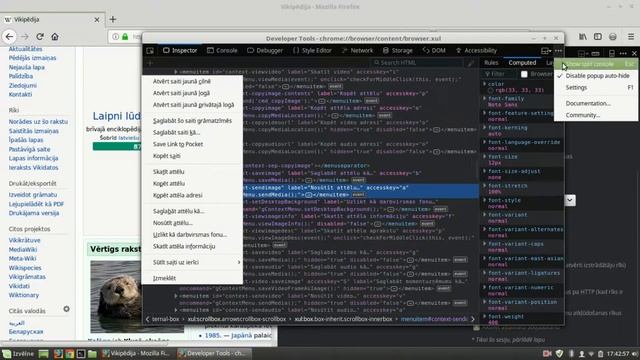Choose Save Link to Pocket context item
The image size is (640, 360).
[192, 144]
